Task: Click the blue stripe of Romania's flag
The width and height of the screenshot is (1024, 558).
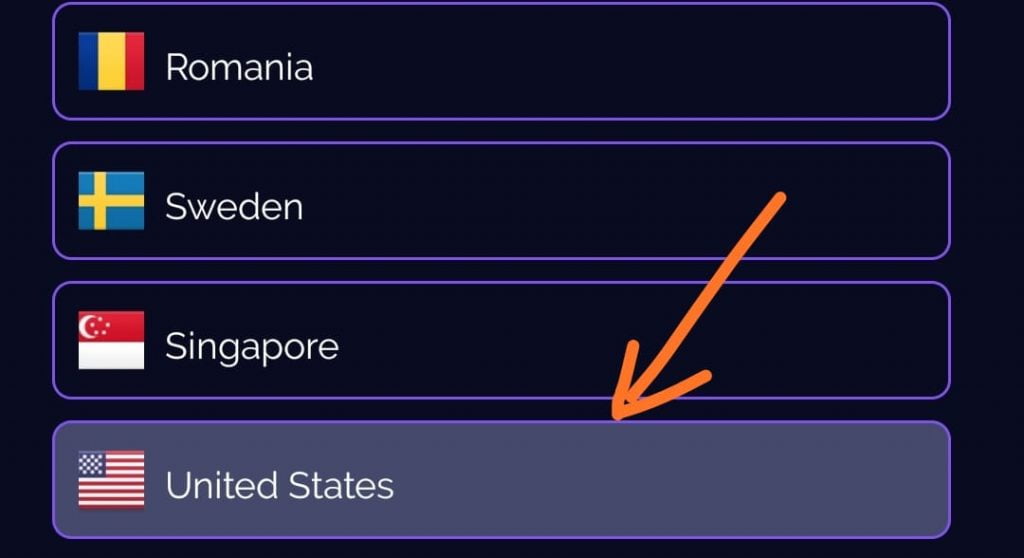Action: click(90, 61)
